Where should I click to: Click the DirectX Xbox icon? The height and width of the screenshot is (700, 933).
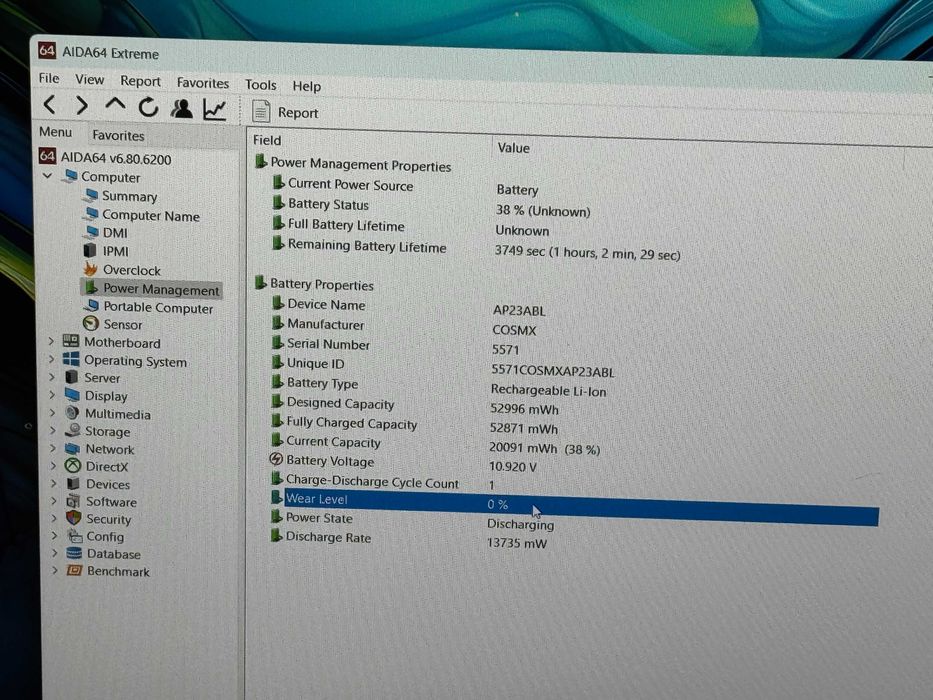tap(73, 465)
